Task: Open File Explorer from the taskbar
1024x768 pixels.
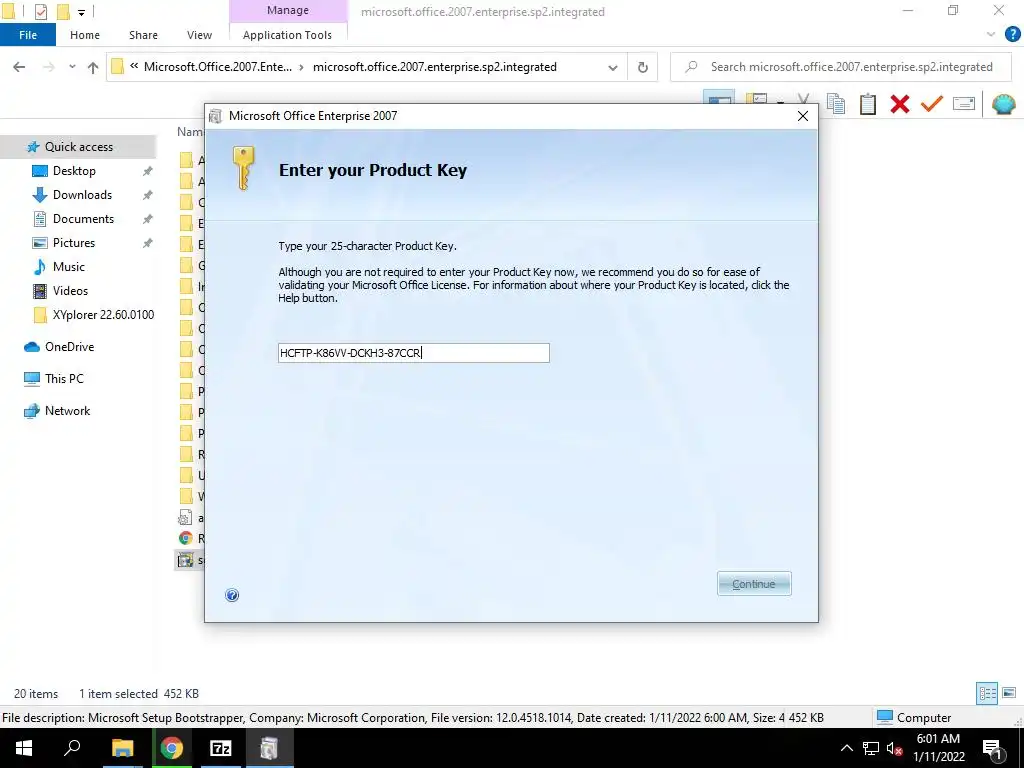Action: (x=122, y=748)
